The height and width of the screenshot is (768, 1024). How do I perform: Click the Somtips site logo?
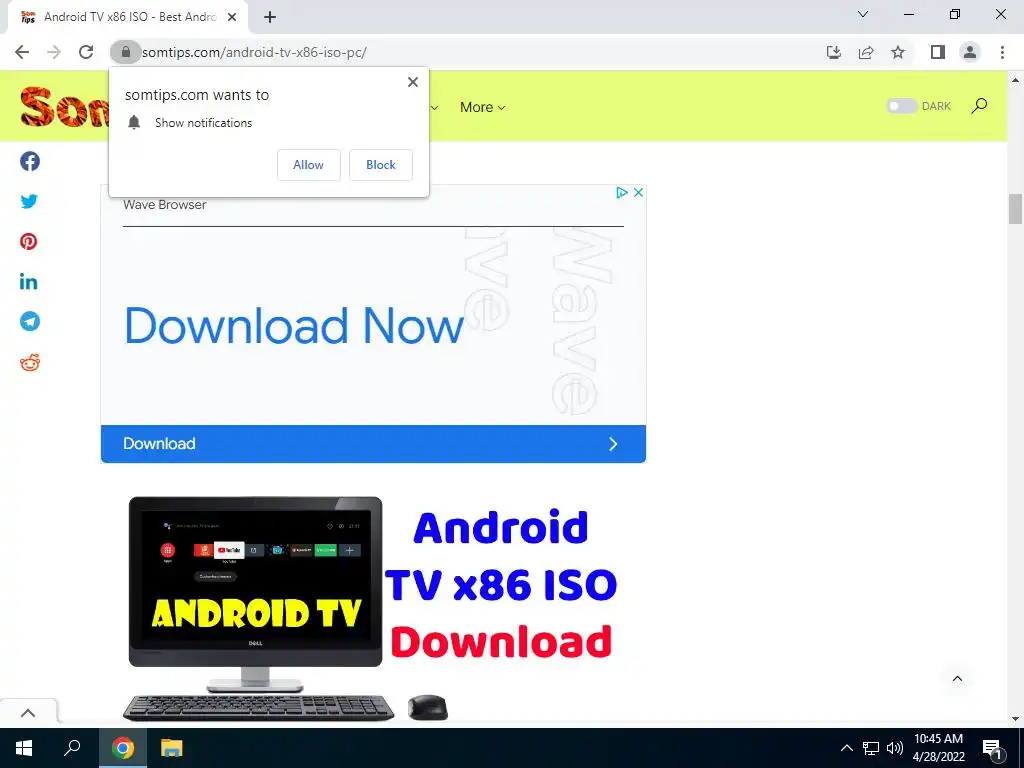pos(63,106)
